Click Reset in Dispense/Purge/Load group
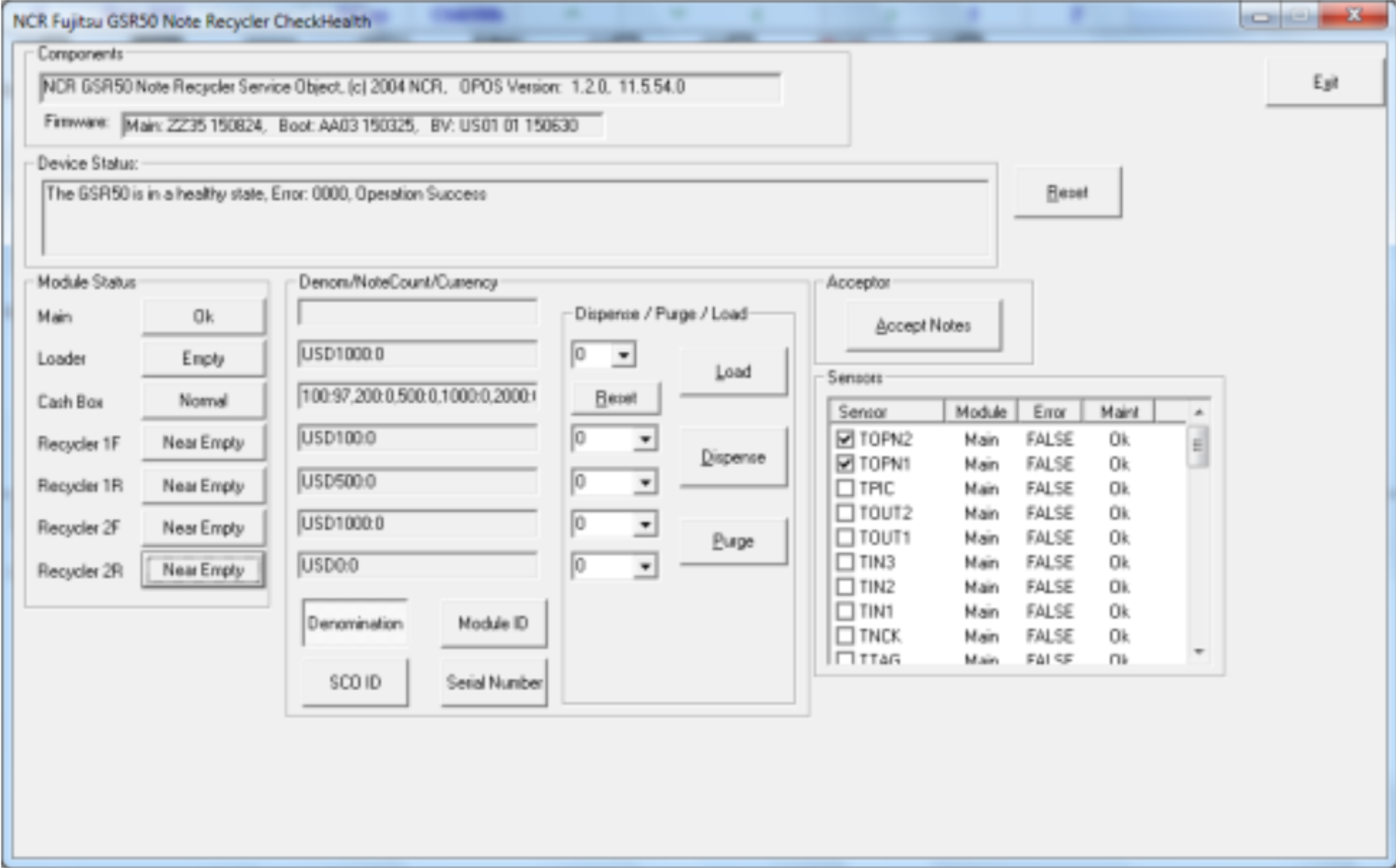This screenshot has width=1396, height=868. 616,397
